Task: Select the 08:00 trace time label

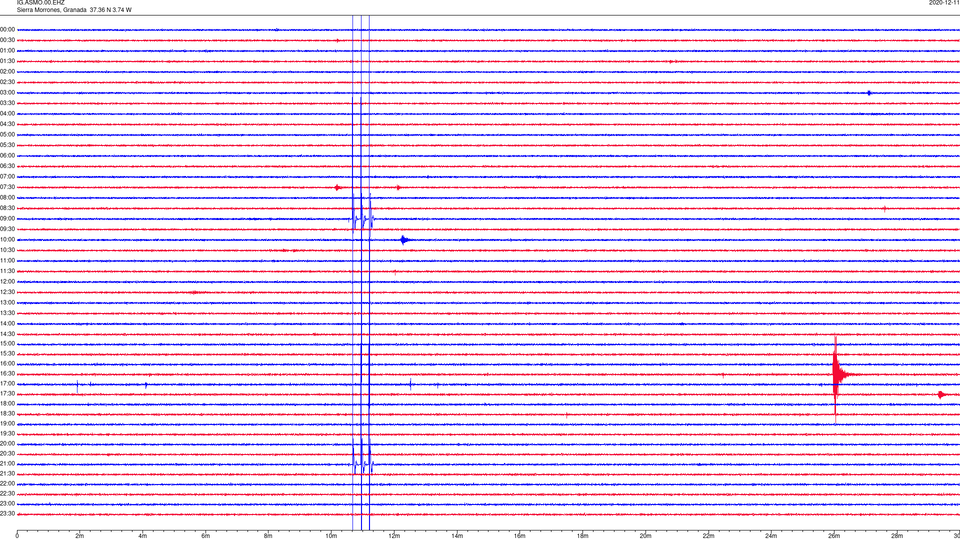Action: point(7,198)
